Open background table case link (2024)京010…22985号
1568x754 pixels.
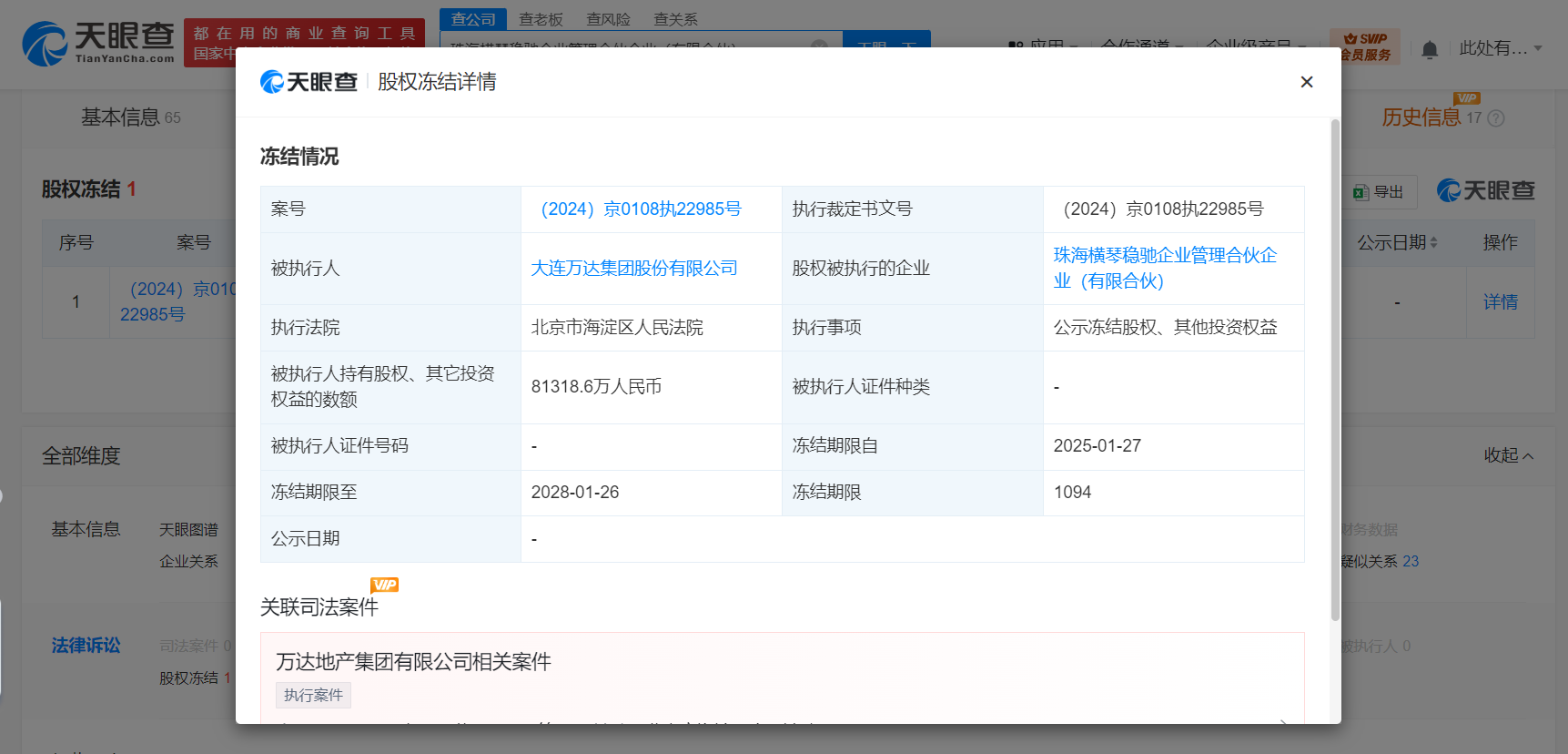click(177, 301)
